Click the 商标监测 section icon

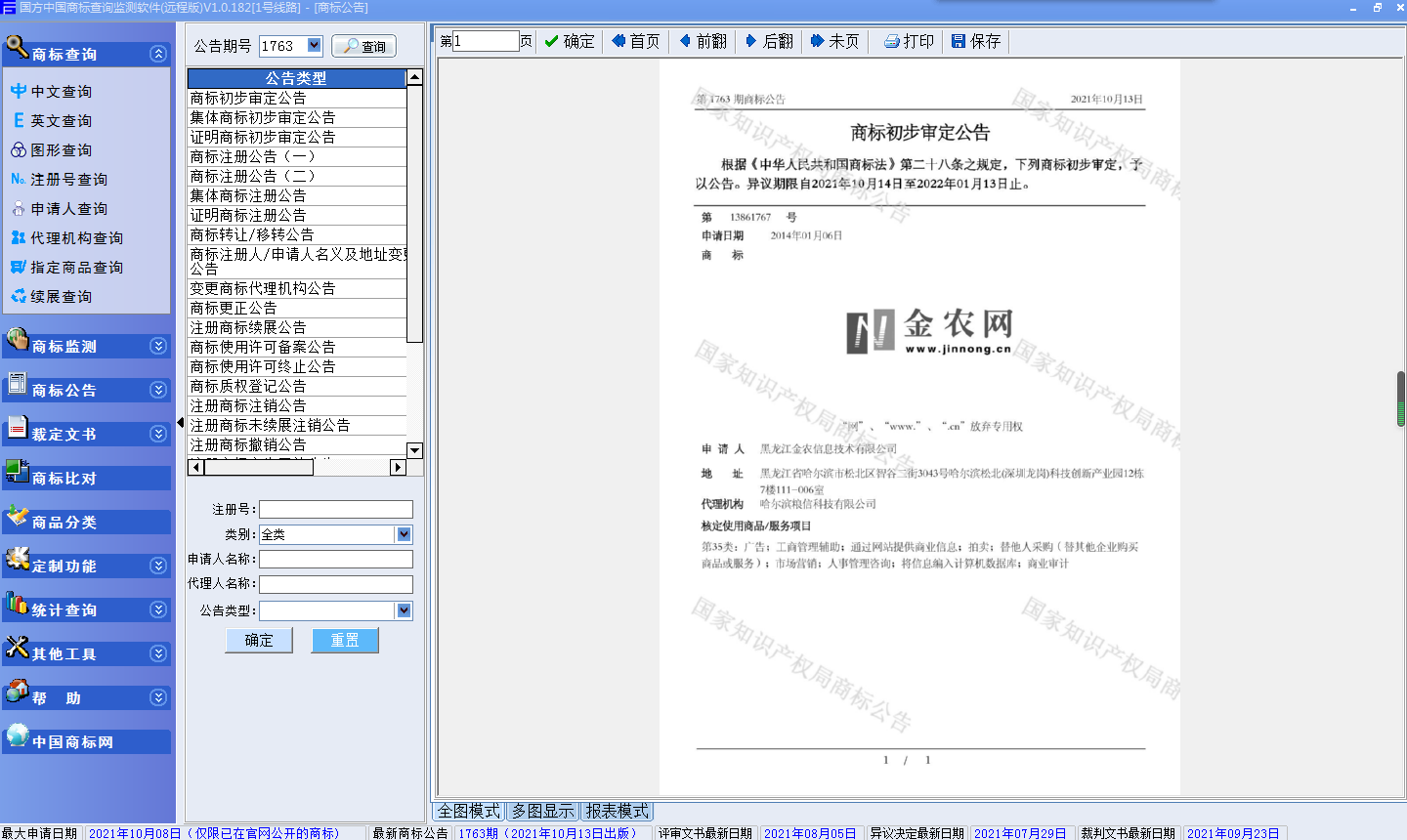pyautogui.click(x=17, y=340)
